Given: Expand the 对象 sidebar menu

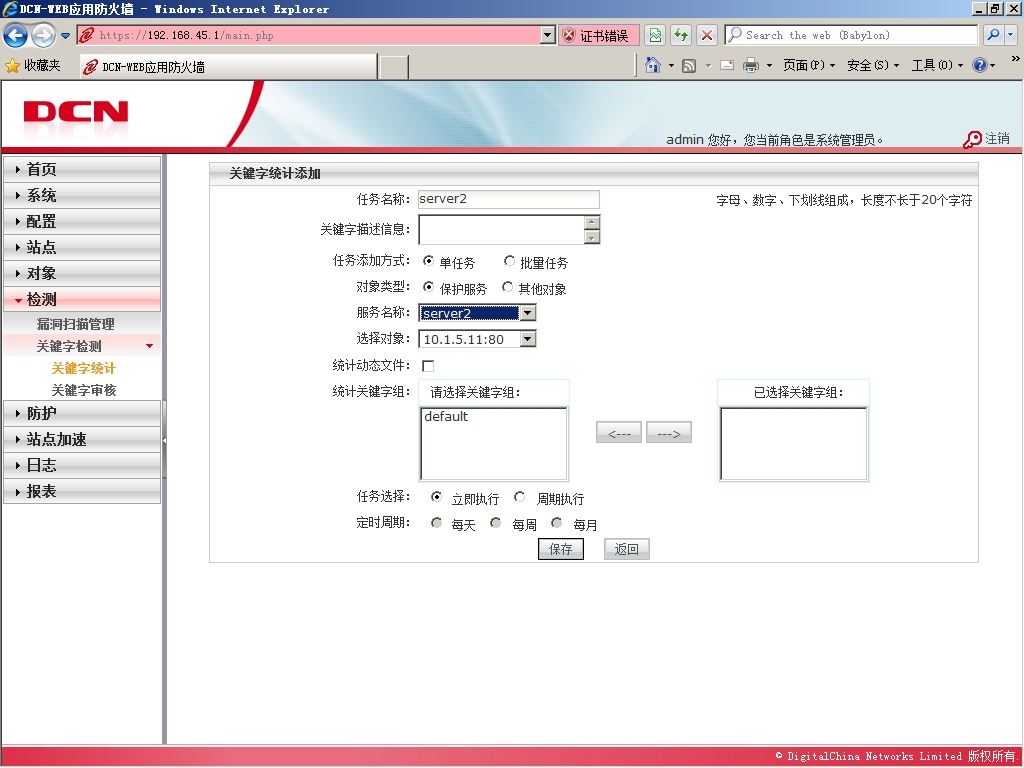Looking at the screenshot, I should coord(82,274).
